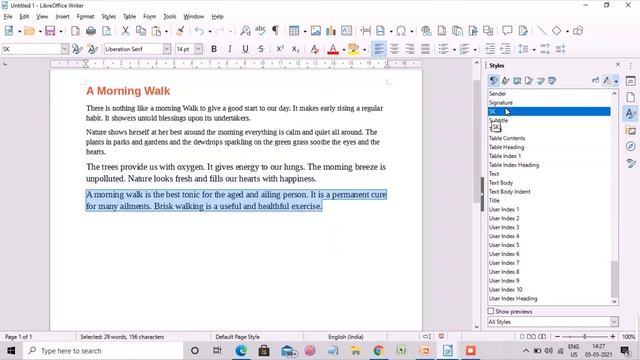
Task: Select the User Index Heading style
Action: pos(513,298)
